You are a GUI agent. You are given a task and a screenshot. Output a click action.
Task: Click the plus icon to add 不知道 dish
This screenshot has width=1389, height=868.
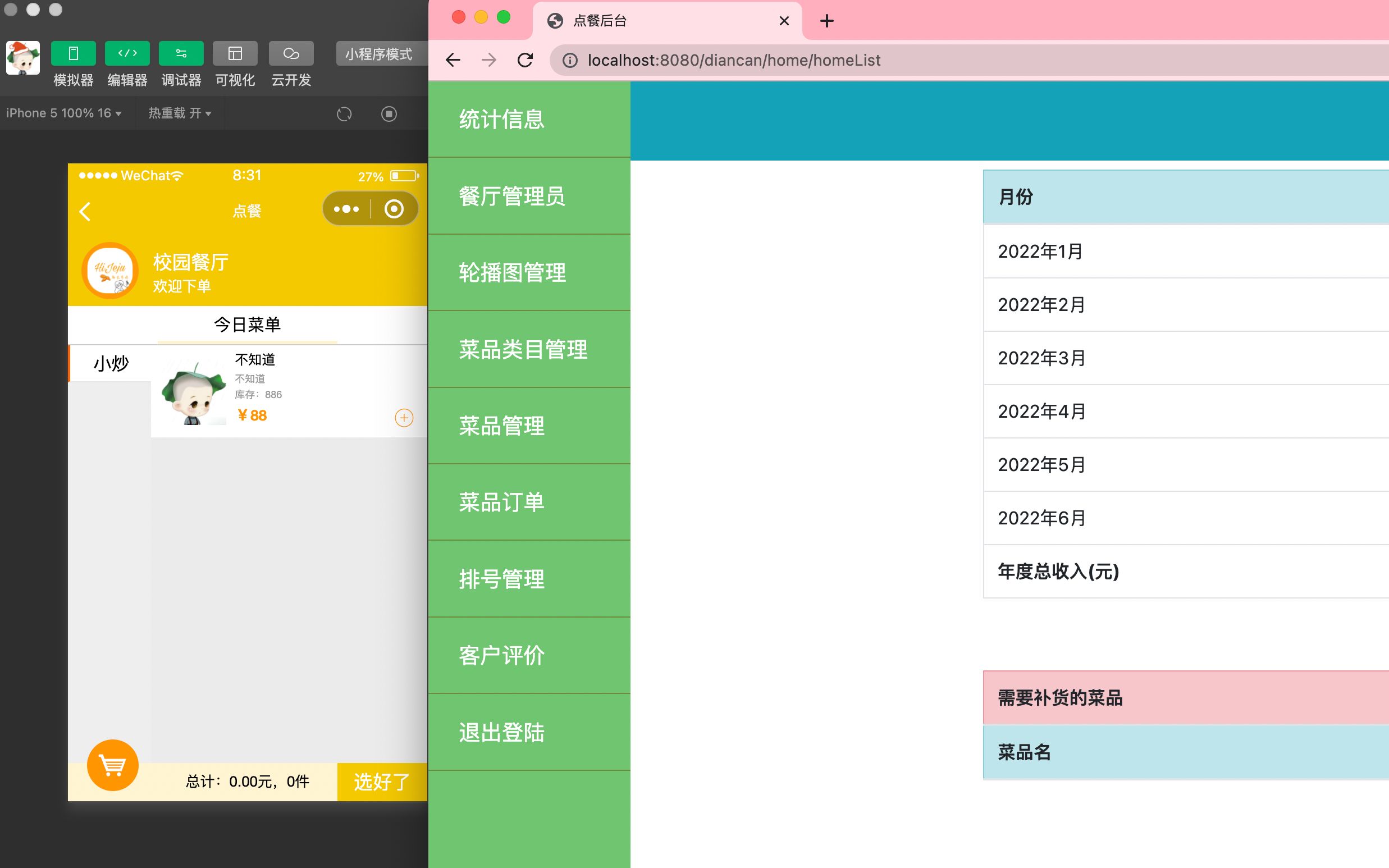pos(404,418)
